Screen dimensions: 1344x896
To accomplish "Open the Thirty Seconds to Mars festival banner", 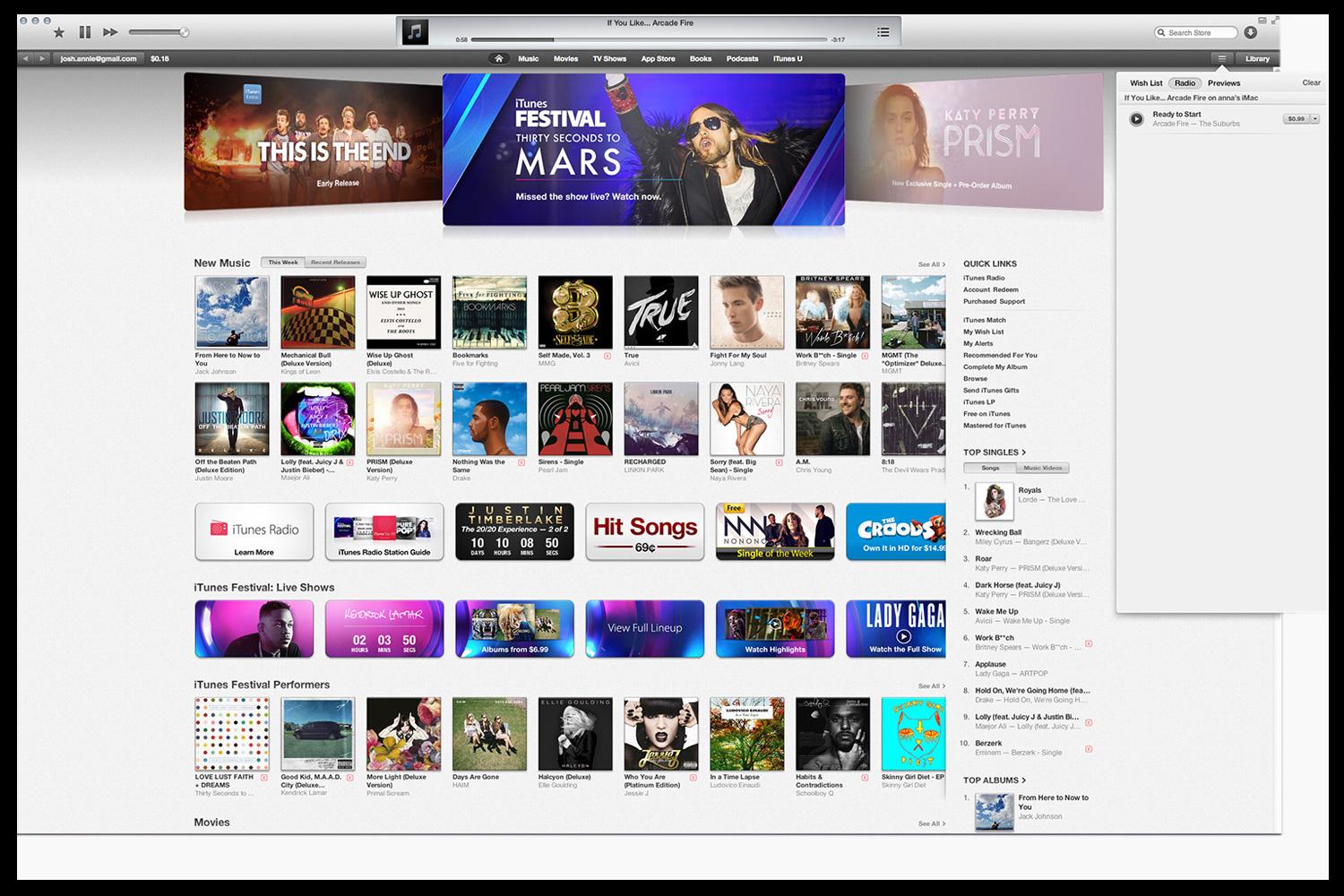I will click(643, 149).
